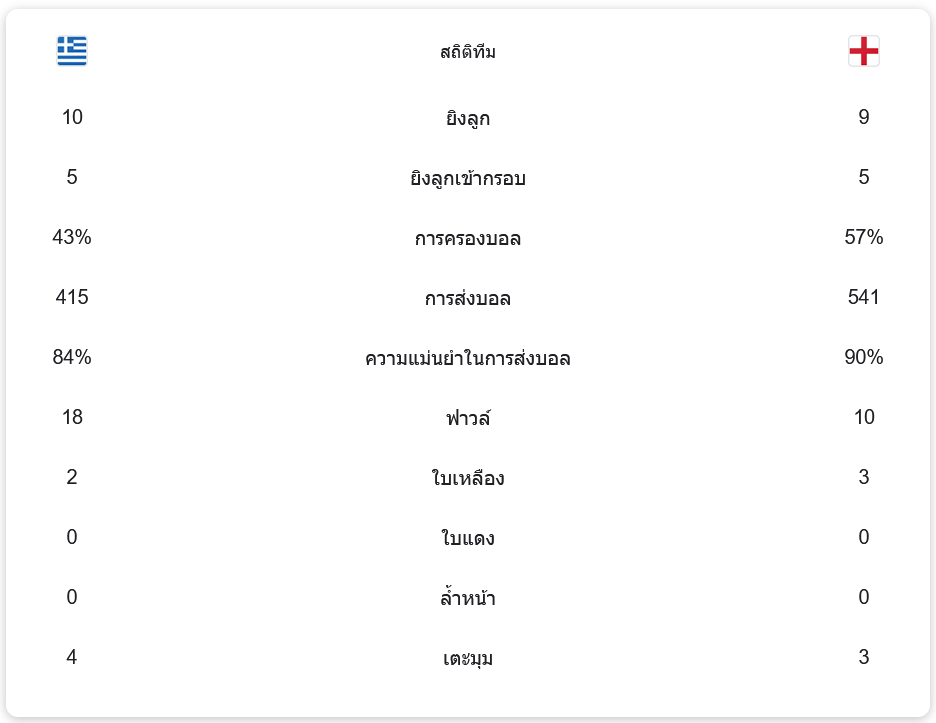Select England's 541 passes value
Screen dimensions: 936x723
pos(864,297)
